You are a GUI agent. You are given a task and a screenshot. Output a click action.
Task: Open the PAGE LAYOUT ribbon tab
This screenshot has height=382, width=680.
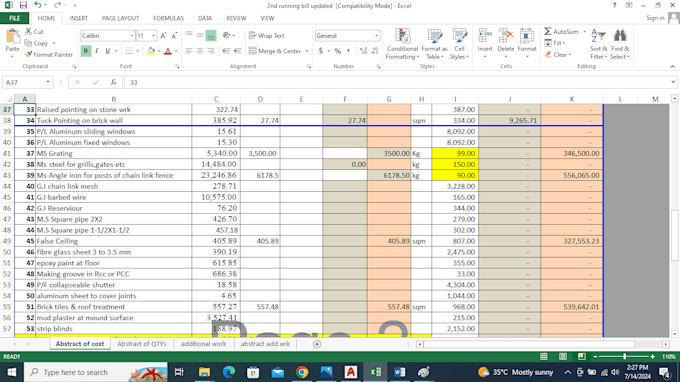(120, 18)
